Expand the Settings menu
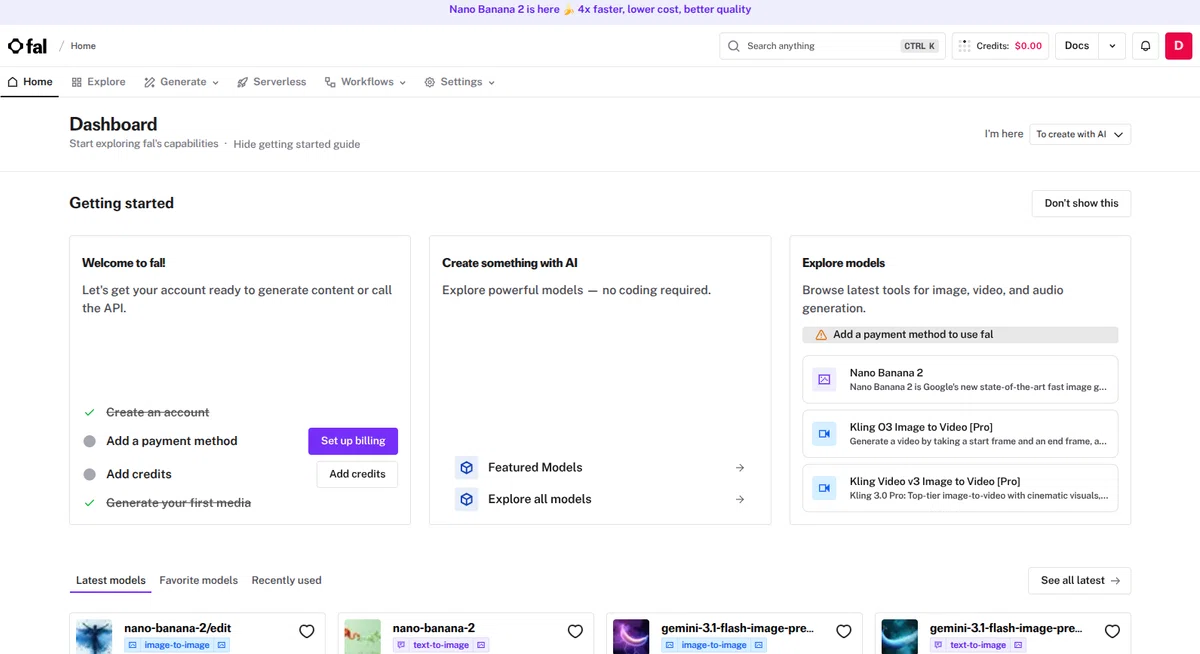This screenshot has height=654, width=1200. (460, 82)
